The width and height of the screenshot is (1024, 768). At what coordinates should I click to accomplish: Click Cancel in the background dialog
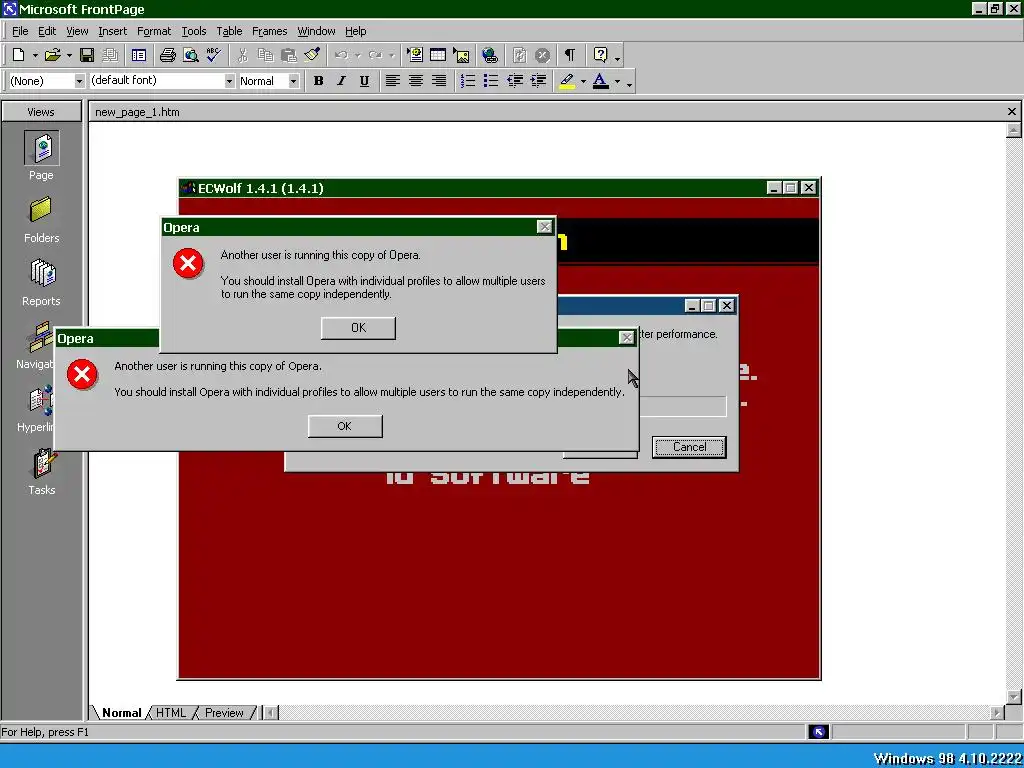tap(689, 447)
